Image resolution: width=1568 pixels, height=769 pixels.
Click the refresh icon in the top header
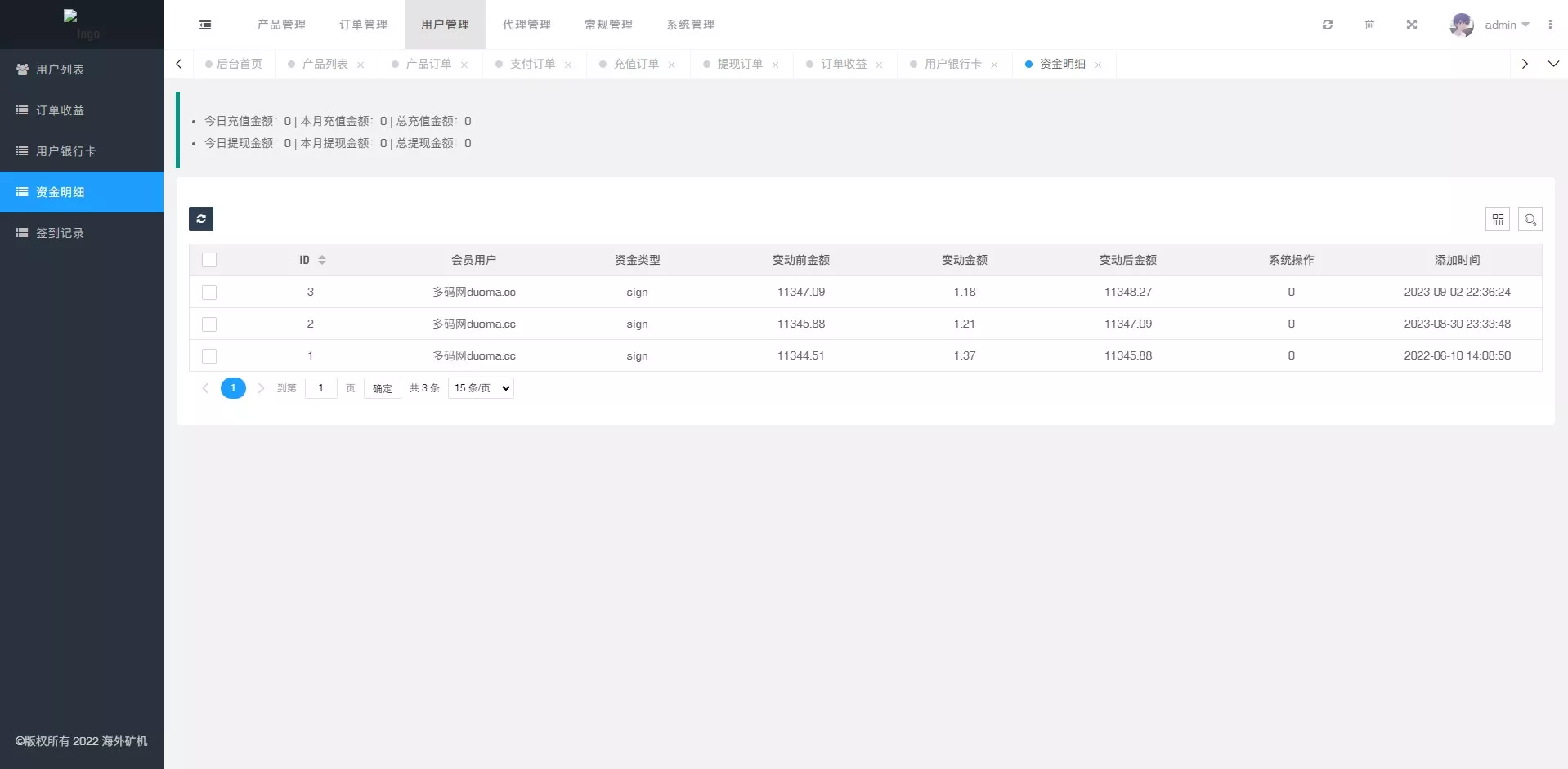coord(1328,25)
